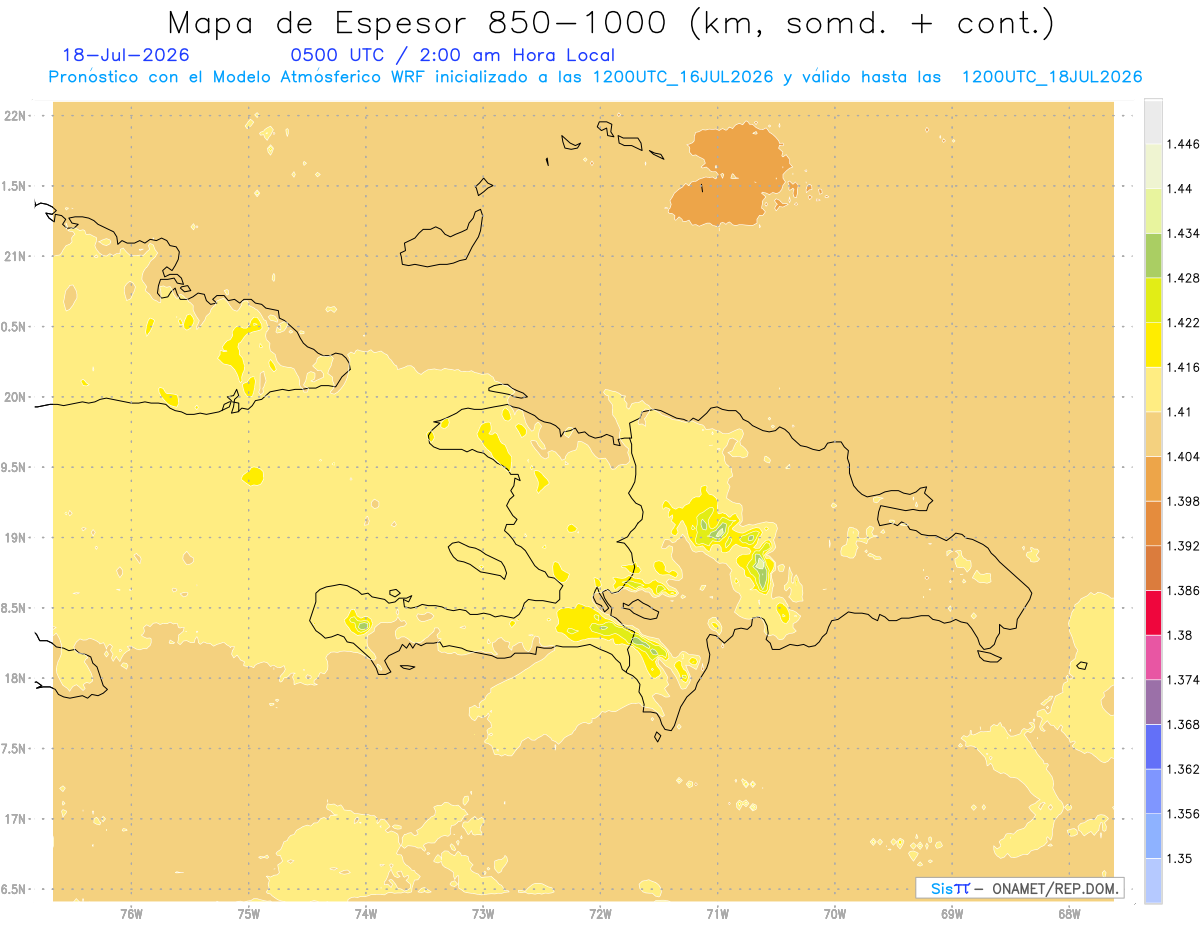Select the '70W' longitude label
Viewport: 1200px width, 927px height.
point(835,913)
